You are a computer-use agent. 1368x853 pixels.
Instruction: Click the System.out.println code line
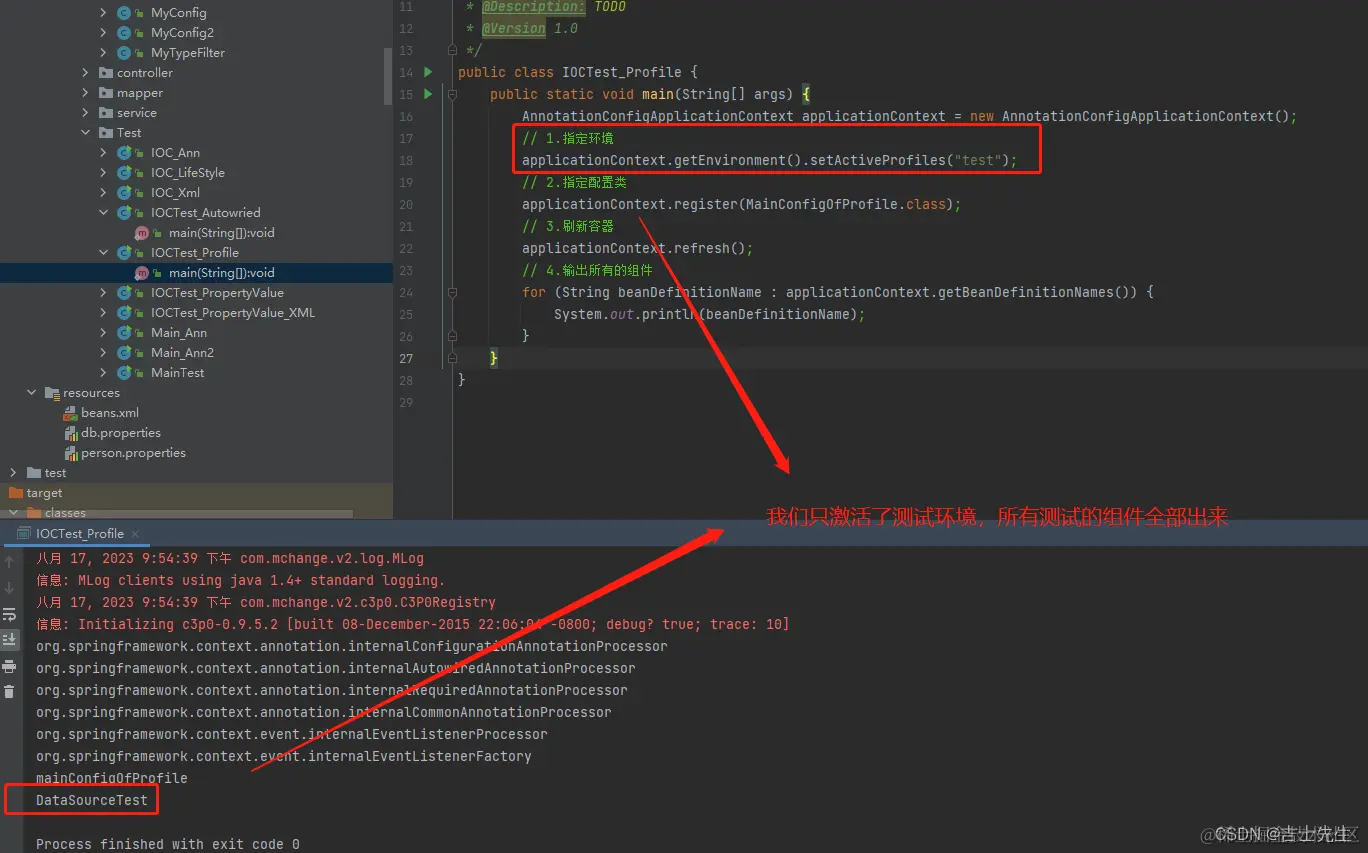click(709, 314)
